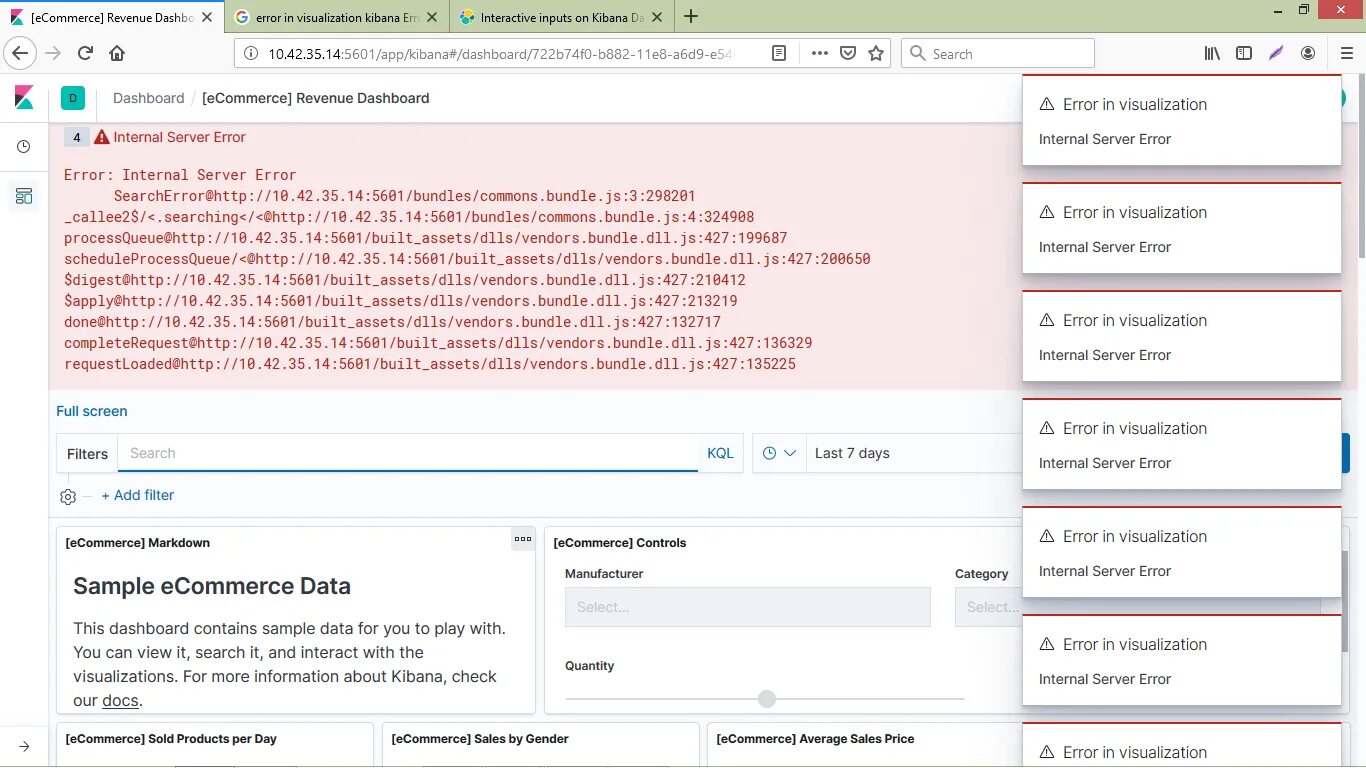Click the Filters label
This screenshot has height=768, width=1366.
click(x=87, y=454)
